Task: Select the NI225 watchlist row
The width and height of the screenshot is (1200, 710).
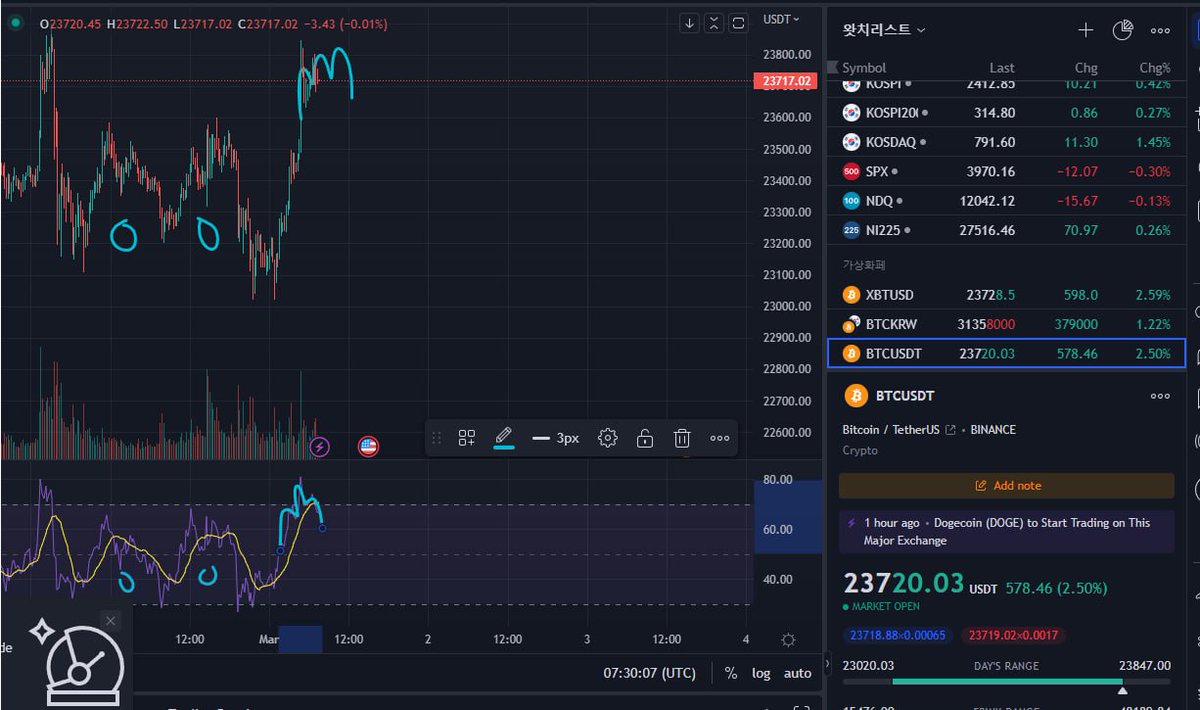Action: click(x=1007, y=230)
